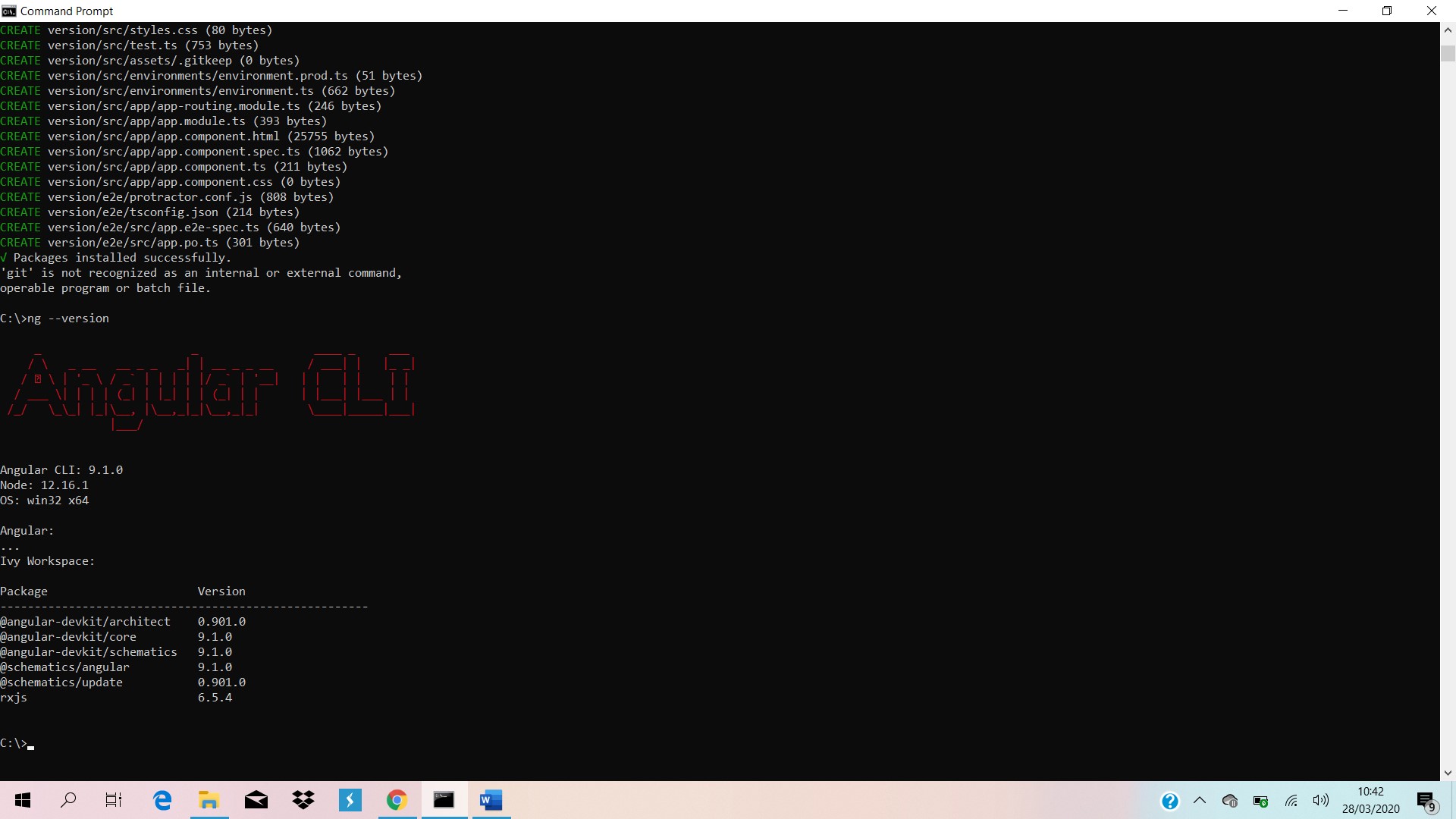Click 'Packages installed successfully.' text
This screenshot has height=819, width=1456.
click(x=121, y=258)
